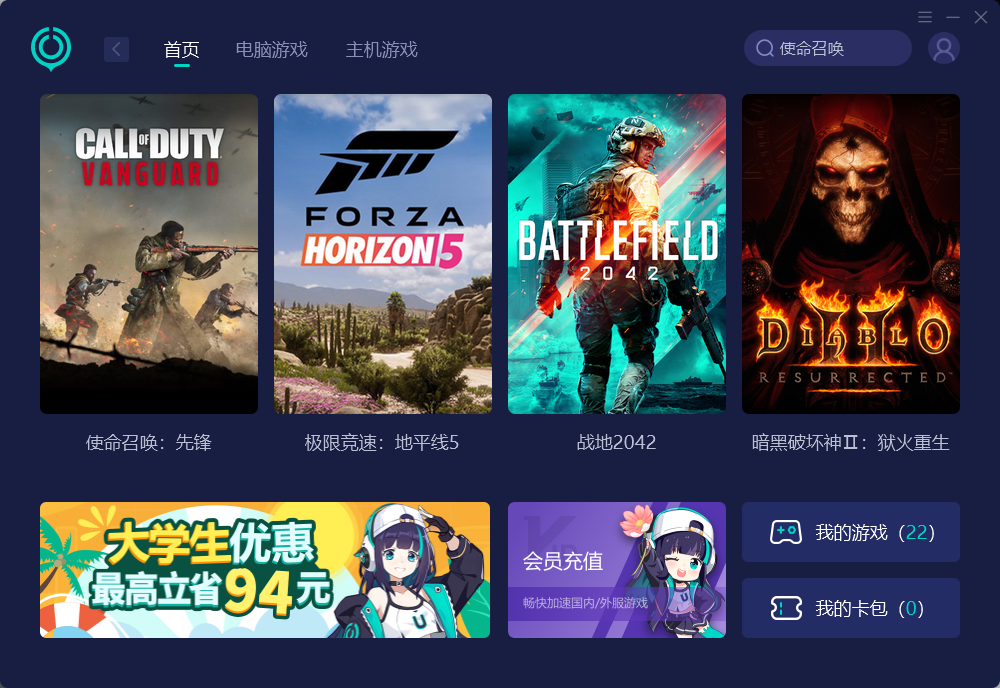Open the 大学生优惠 promotional banner
The height and width of the screenshot is (688, 1000).
click(x=265, y=570)
